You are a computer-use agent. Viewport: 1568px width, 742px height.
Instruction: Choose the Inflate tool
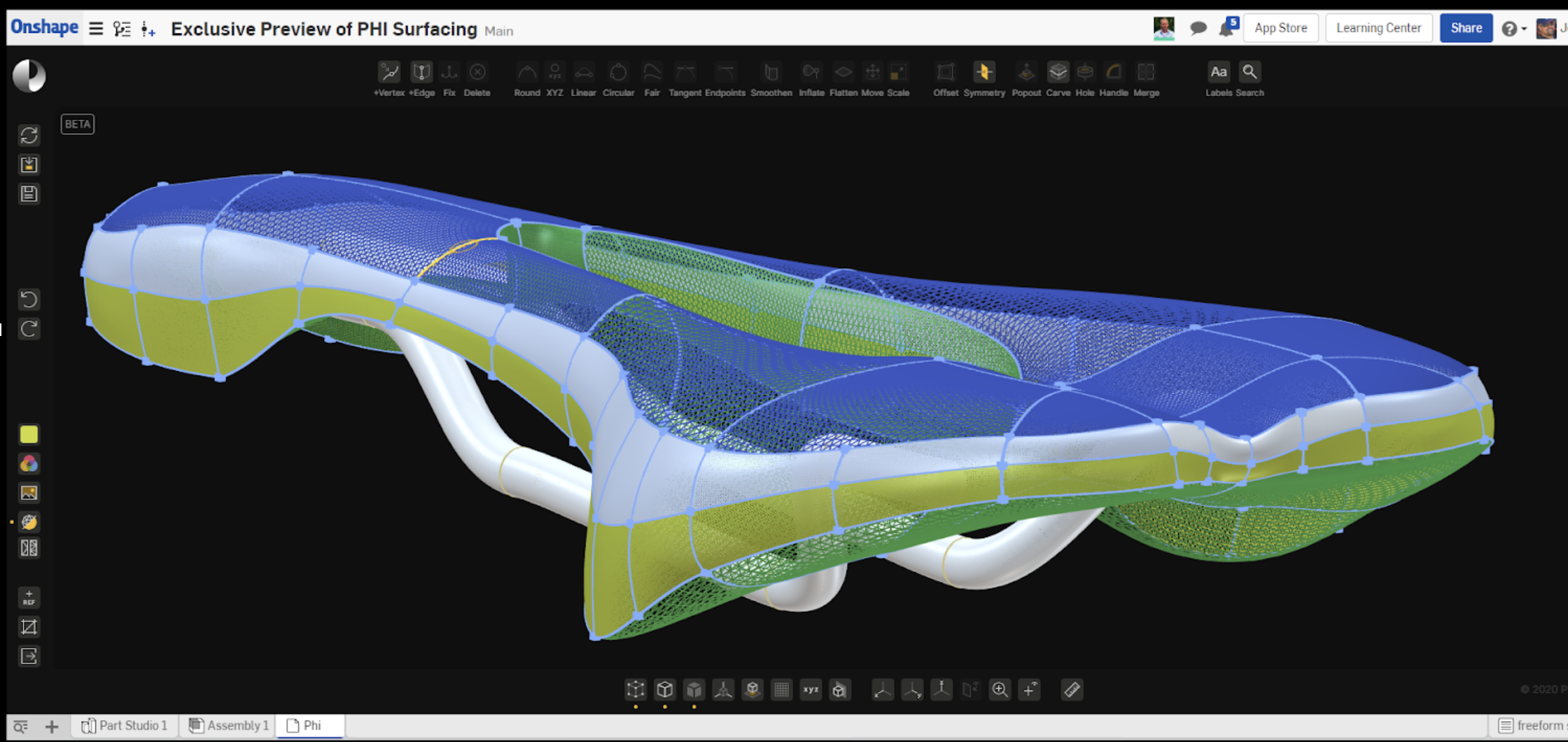(x=811, y=73)
